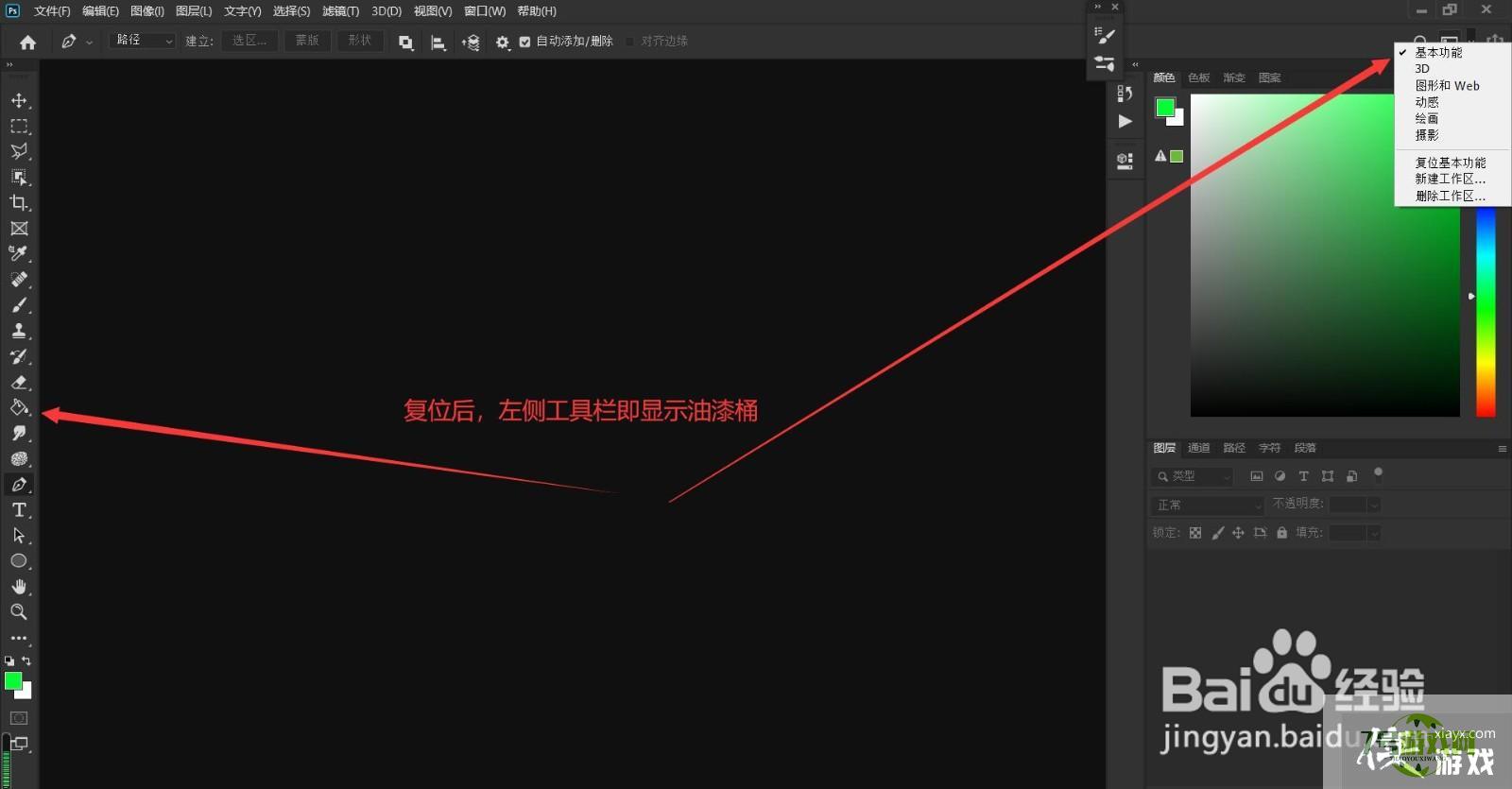Click the 选区... button

tap(250, 41)
